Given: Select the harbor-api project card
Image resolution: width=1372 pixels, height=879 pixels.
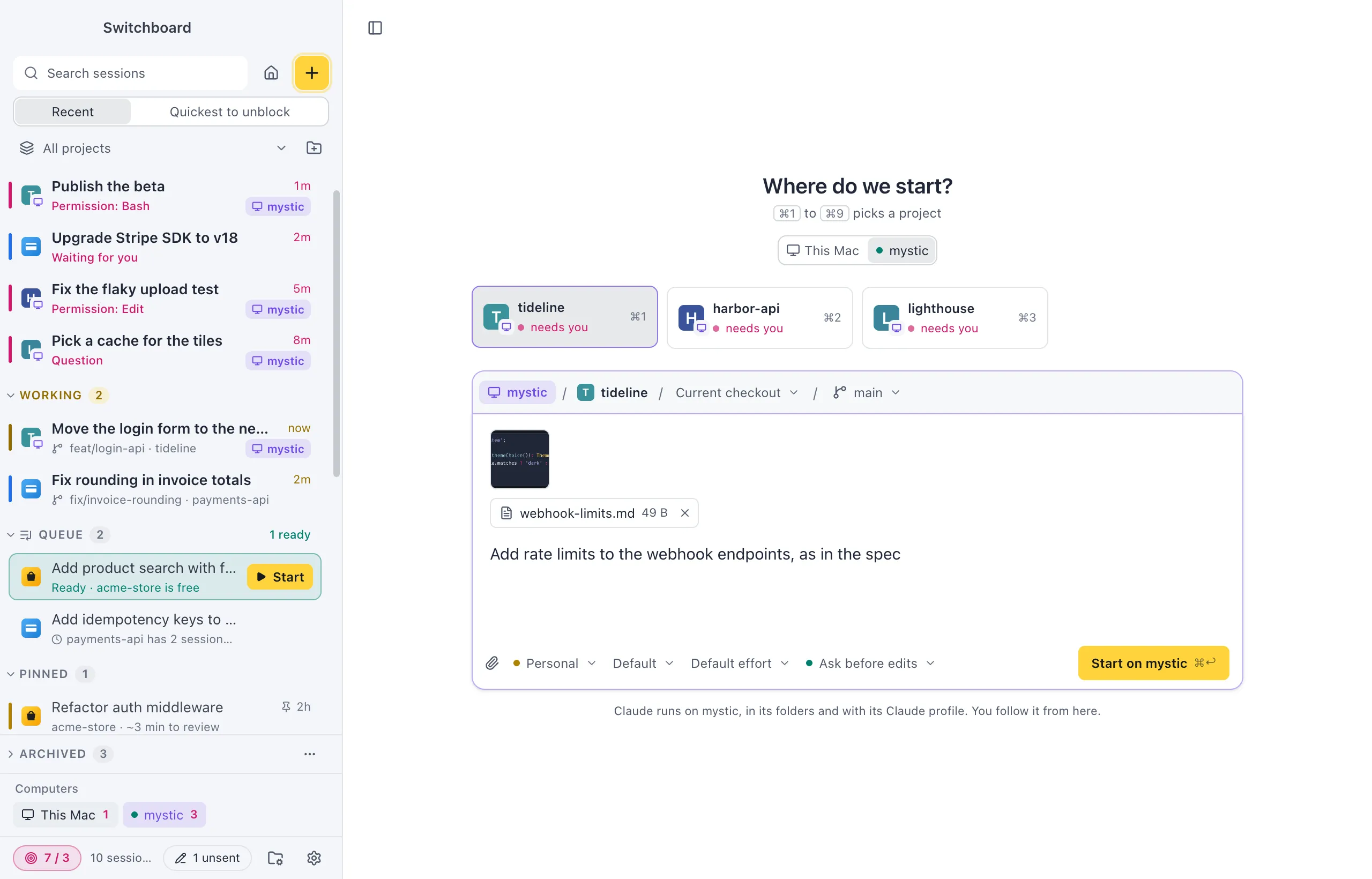Looking at the screenshot, I should pos(759,318).
